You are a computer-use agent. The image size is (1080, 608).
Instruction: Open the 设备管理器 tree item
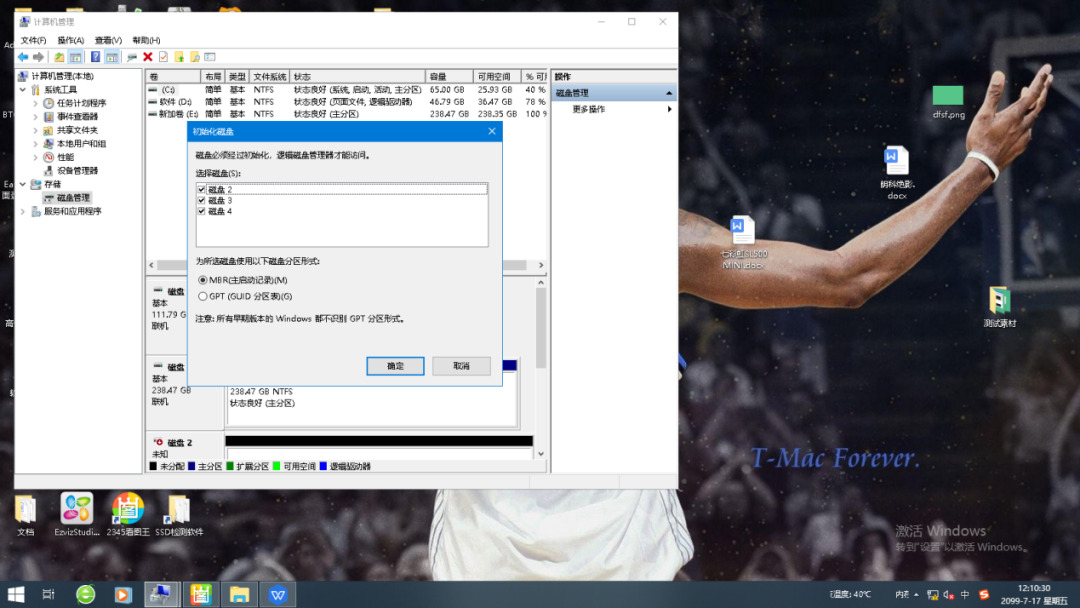click(x=76, y=171)
